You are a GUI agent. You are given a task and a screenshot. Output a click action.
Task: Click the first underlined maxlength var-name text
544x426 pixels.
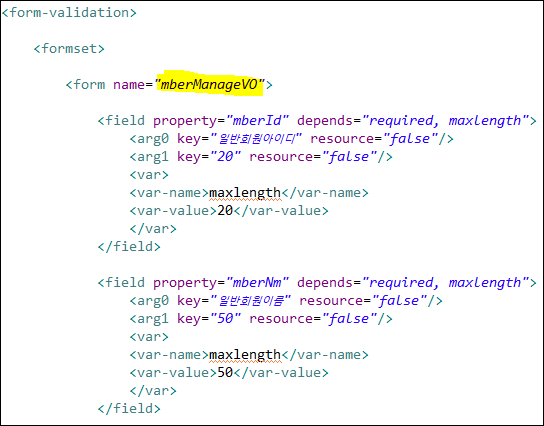pos(245,193)
